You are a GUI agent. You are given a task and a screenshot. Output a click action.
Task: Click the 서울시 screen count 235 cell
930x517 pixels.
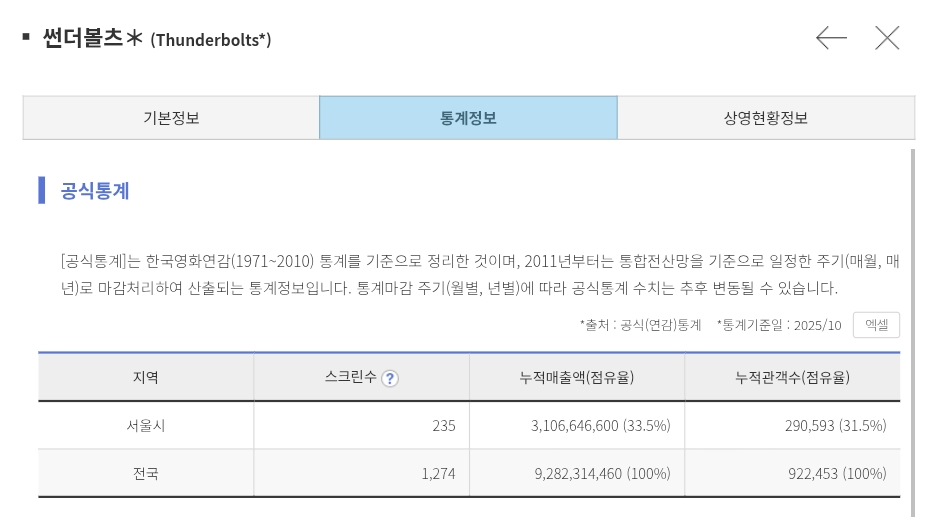click(x=443, y=425)
